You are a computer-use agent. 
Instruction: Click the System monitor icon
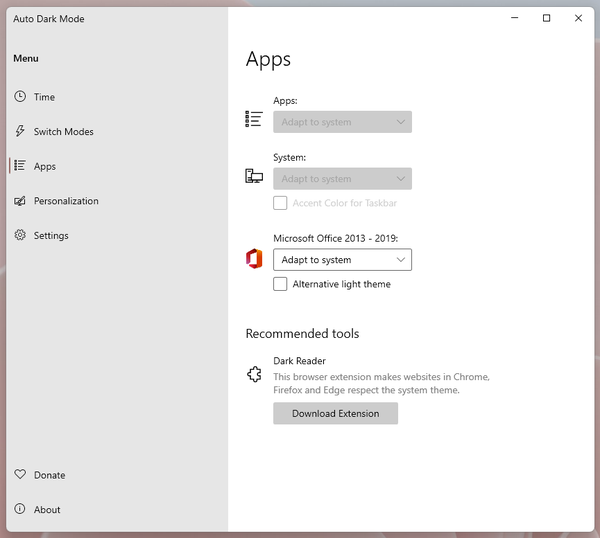click(x=254, y=177)
